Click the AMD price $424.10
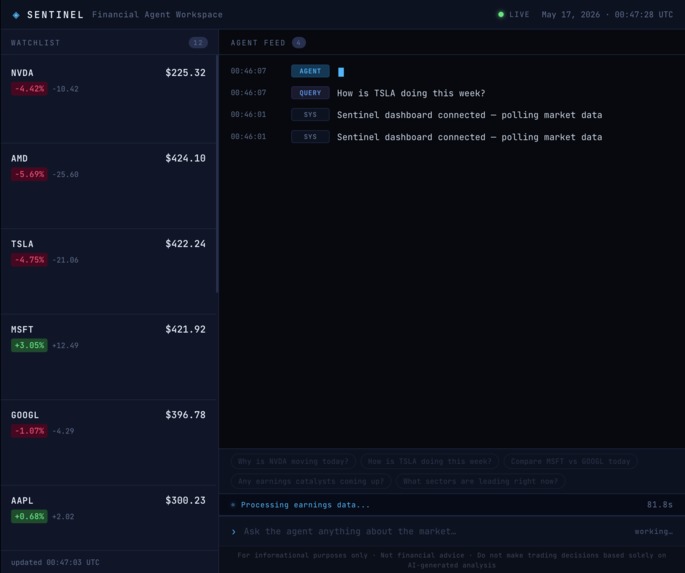The width and height of the screenshot is (685, 573). 185,158
